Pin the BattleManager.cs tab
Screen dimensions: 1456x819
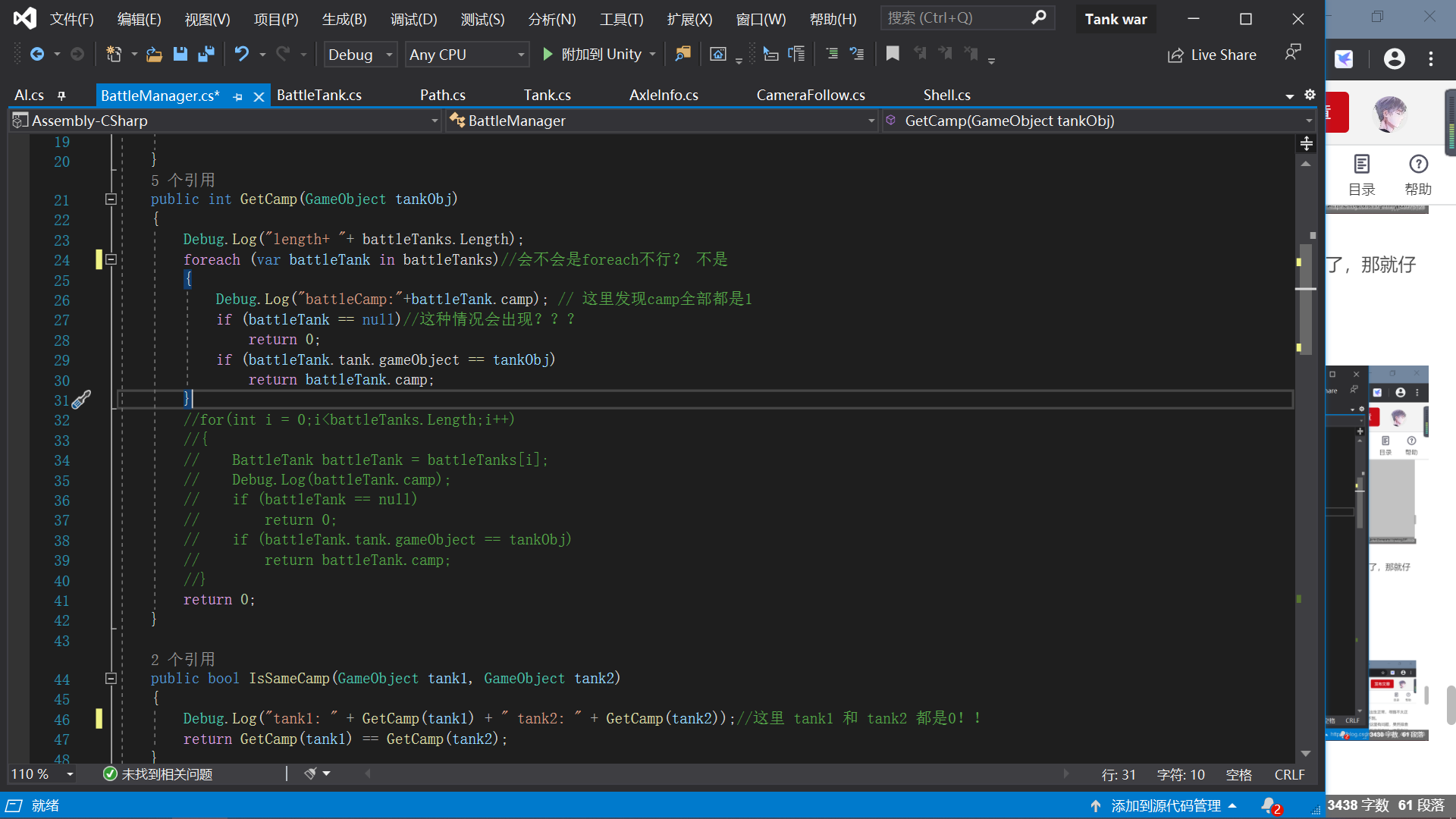click(x=237, y=96)
